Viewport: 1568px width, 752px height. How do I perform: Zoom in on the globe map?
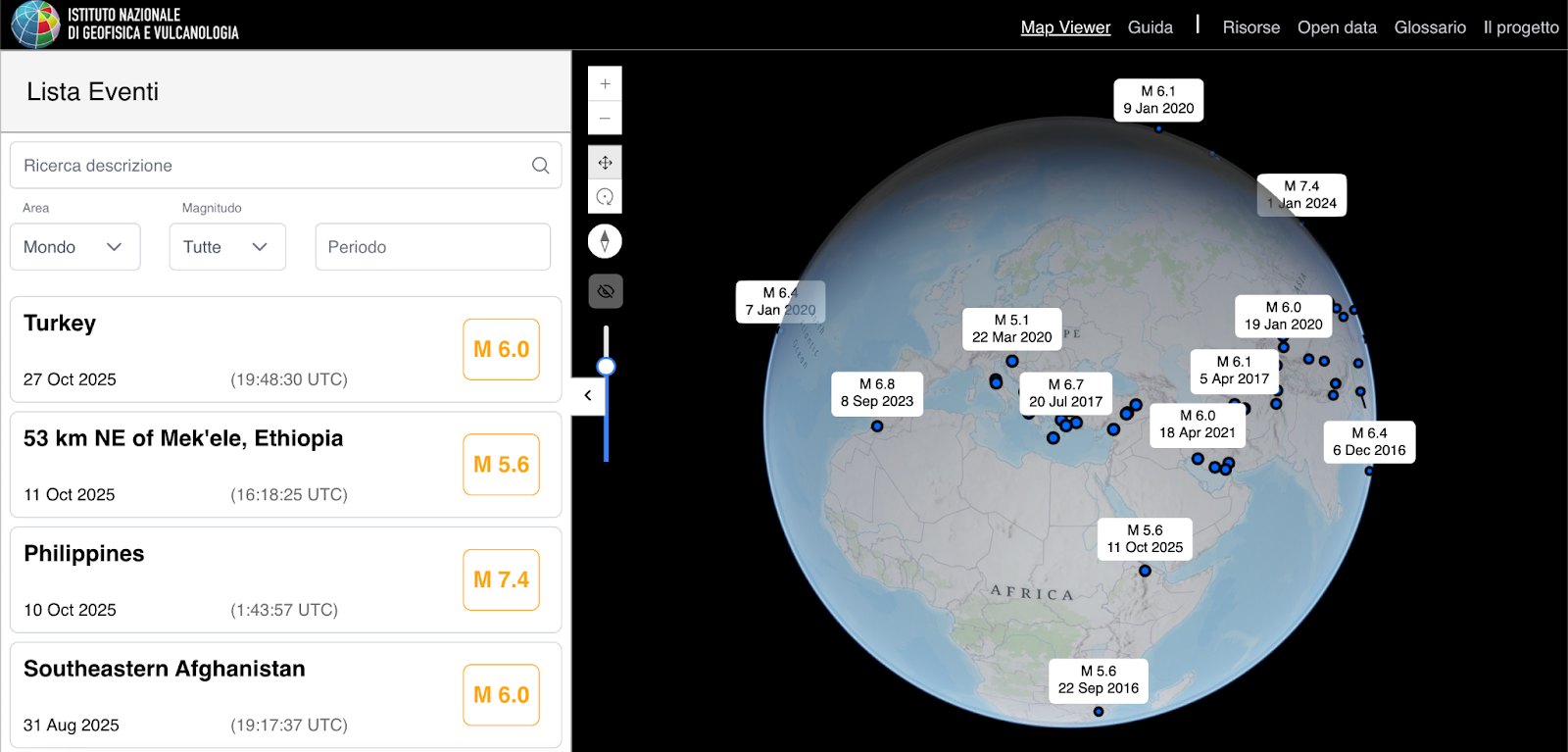point(605,84)
